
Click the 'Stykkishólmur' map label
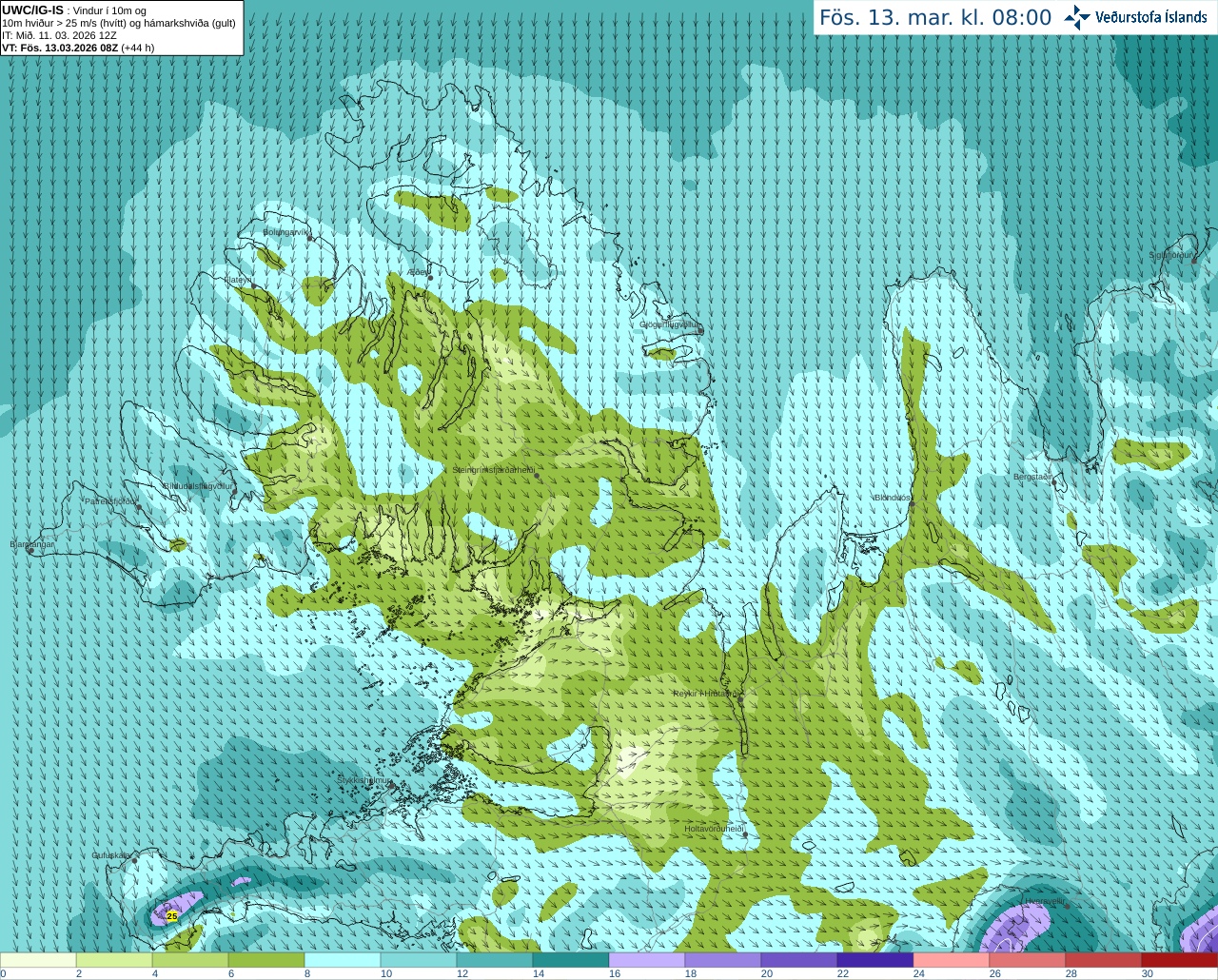tap(364, 780)
